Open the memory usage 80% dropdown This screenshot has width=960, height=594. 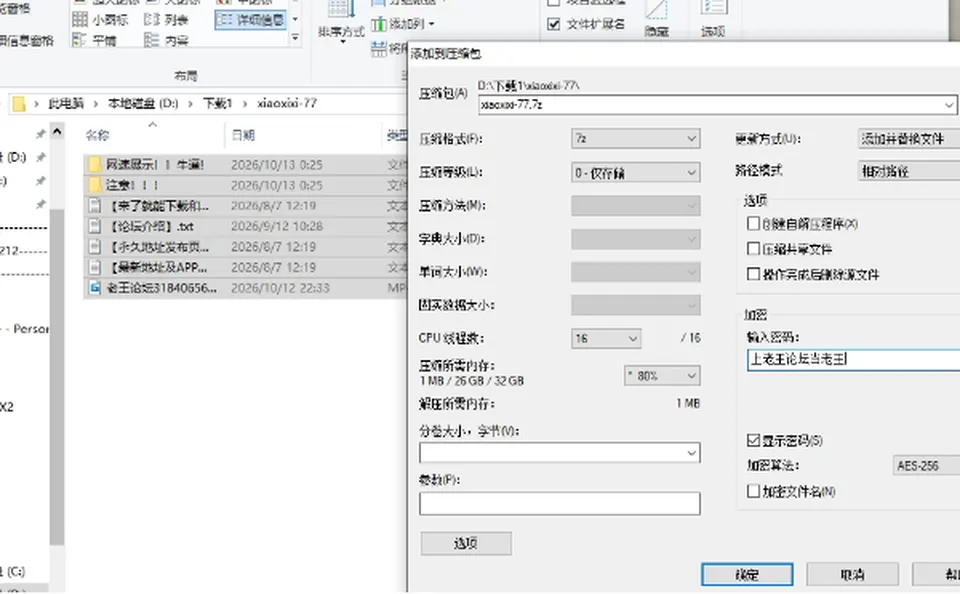[661, 375]
